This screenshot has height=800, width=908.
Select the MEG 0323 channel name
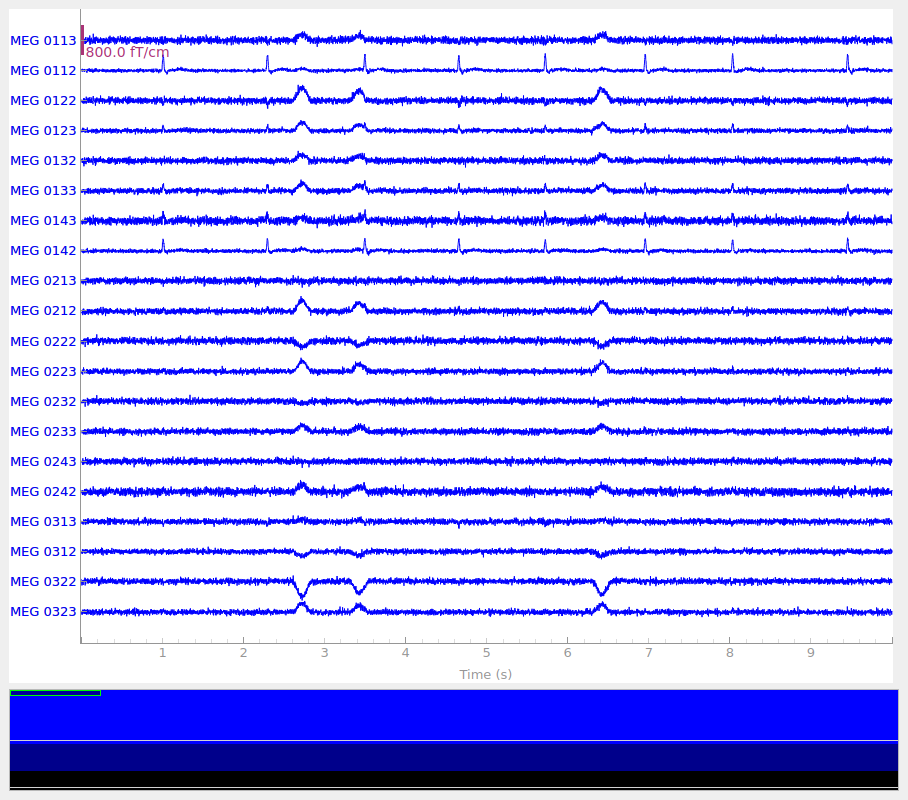tap(43, 612)
